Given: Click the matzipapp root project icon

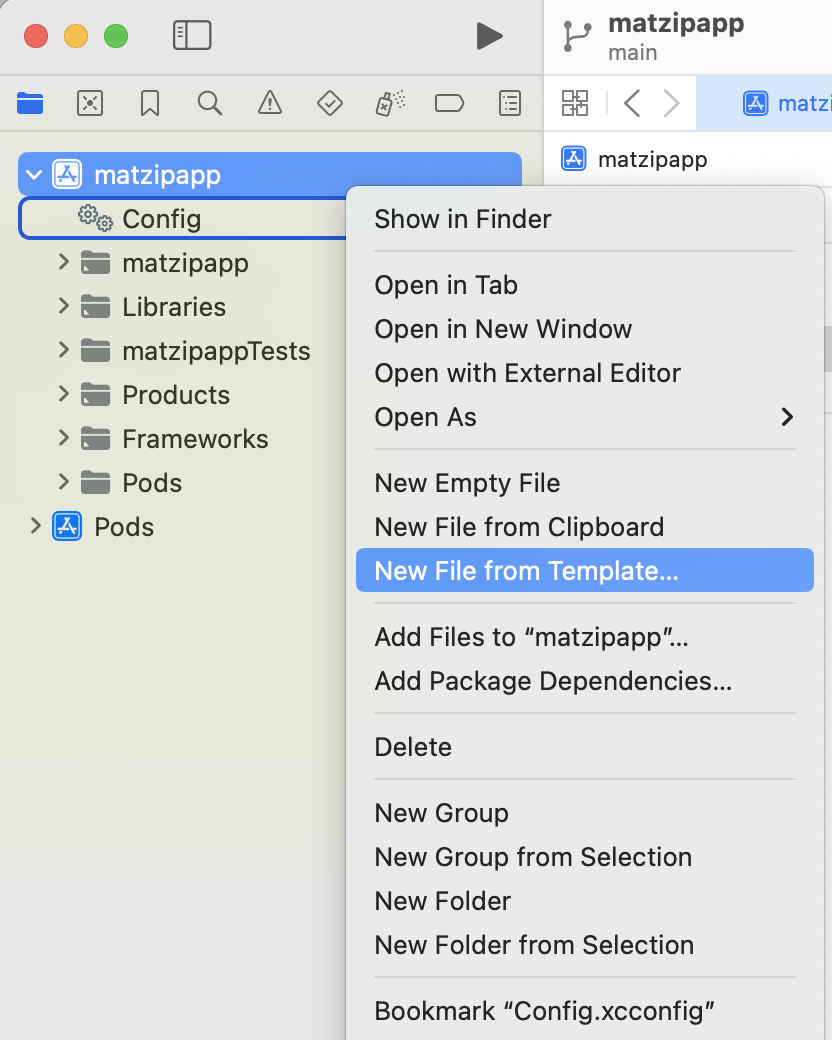Looking at the screenshot, I should coord(67,175).
